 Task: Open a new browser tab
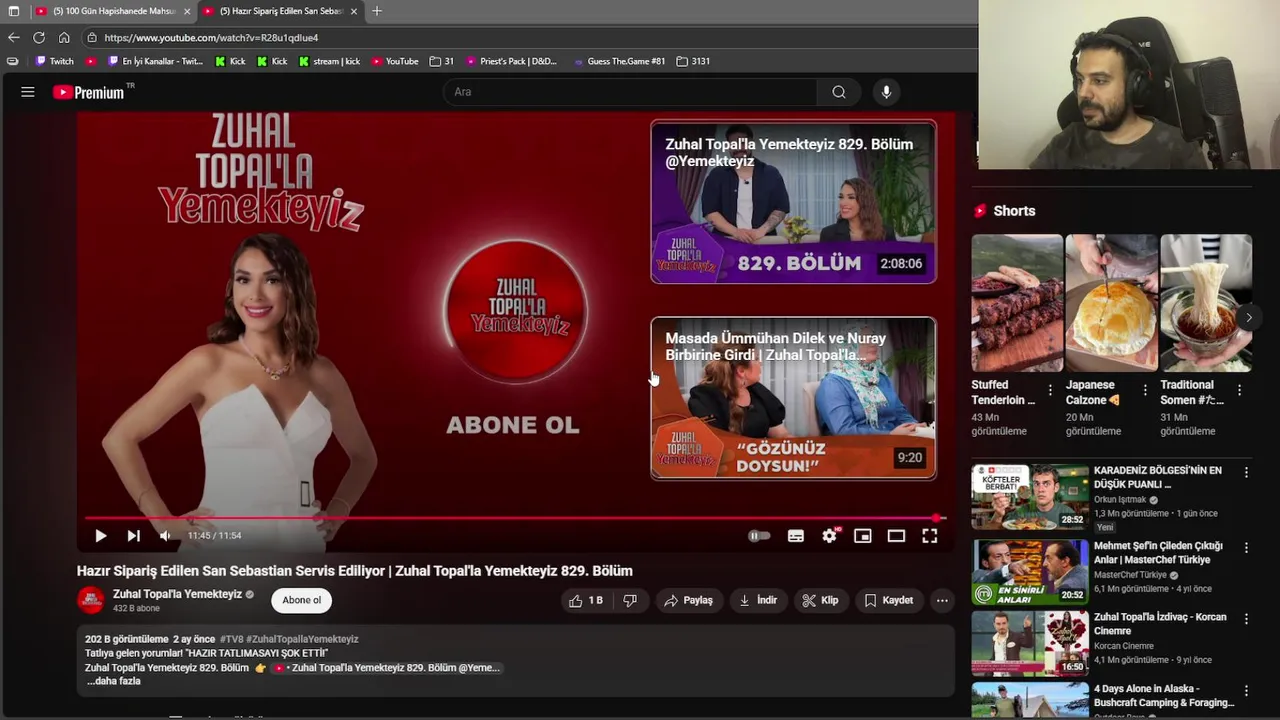377,11
